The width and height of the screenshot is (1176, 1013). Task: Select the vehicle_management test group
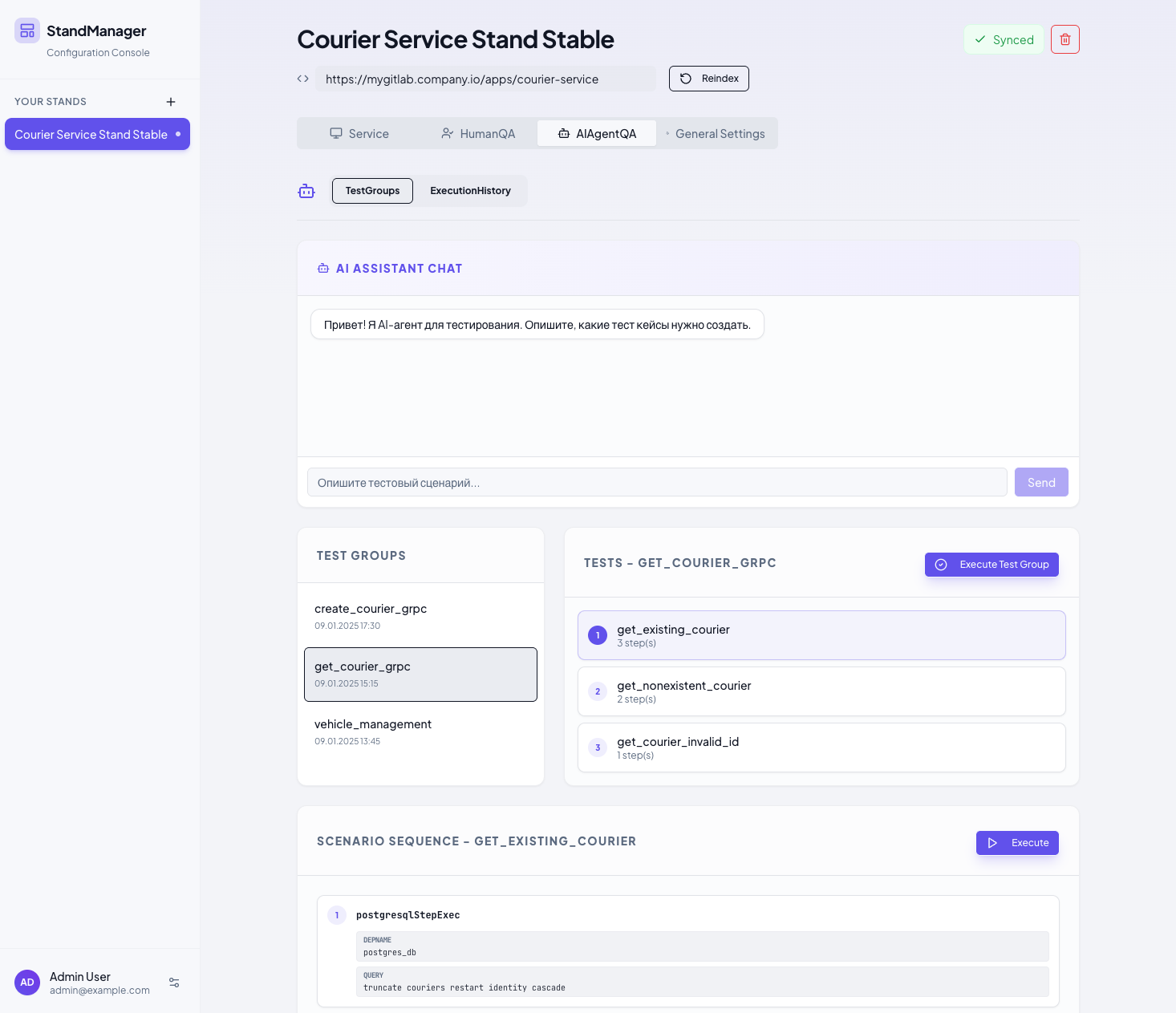click(420, 731)
